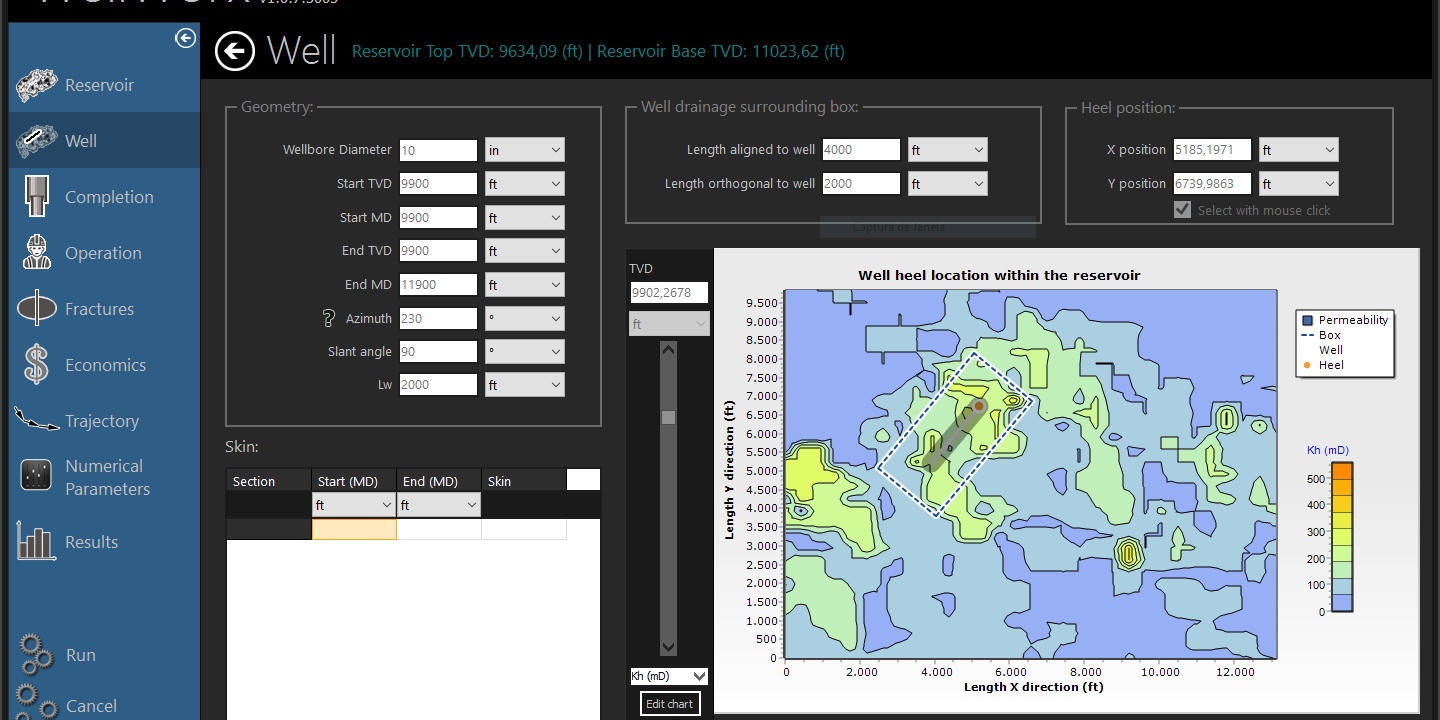Screen dimensions: 1440x720
Task: Expand the Kh (mD) property dropdown
Action: click(x=669, y=676)
